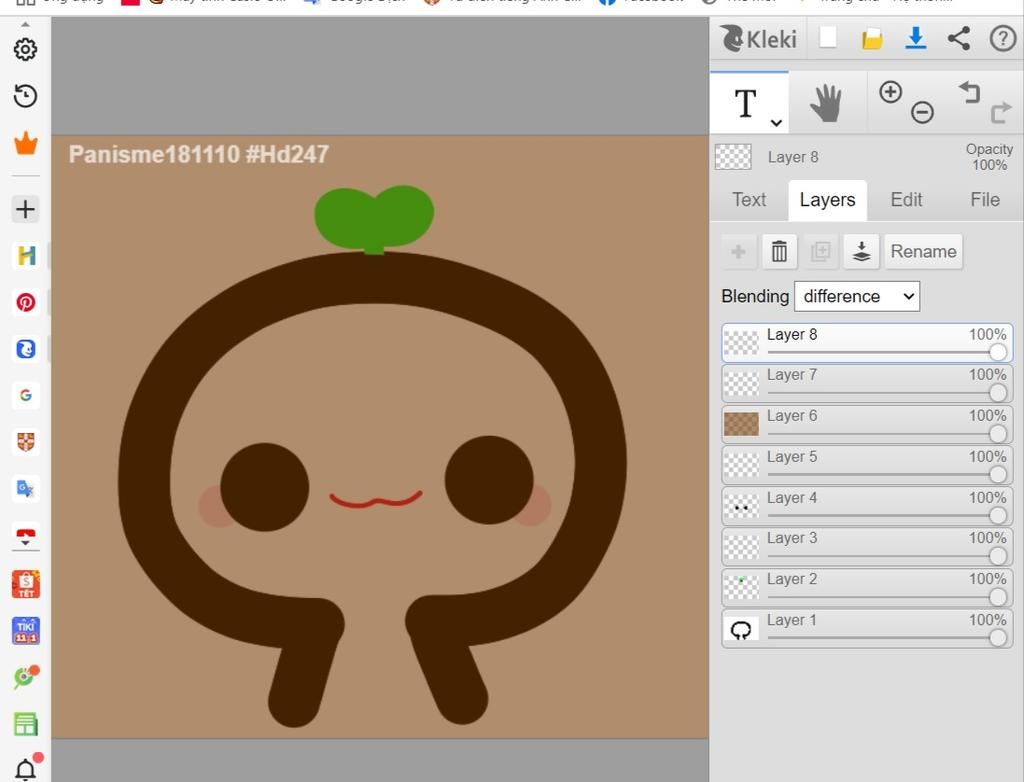Select the 'Layer 3' label

tap(792, 538)
